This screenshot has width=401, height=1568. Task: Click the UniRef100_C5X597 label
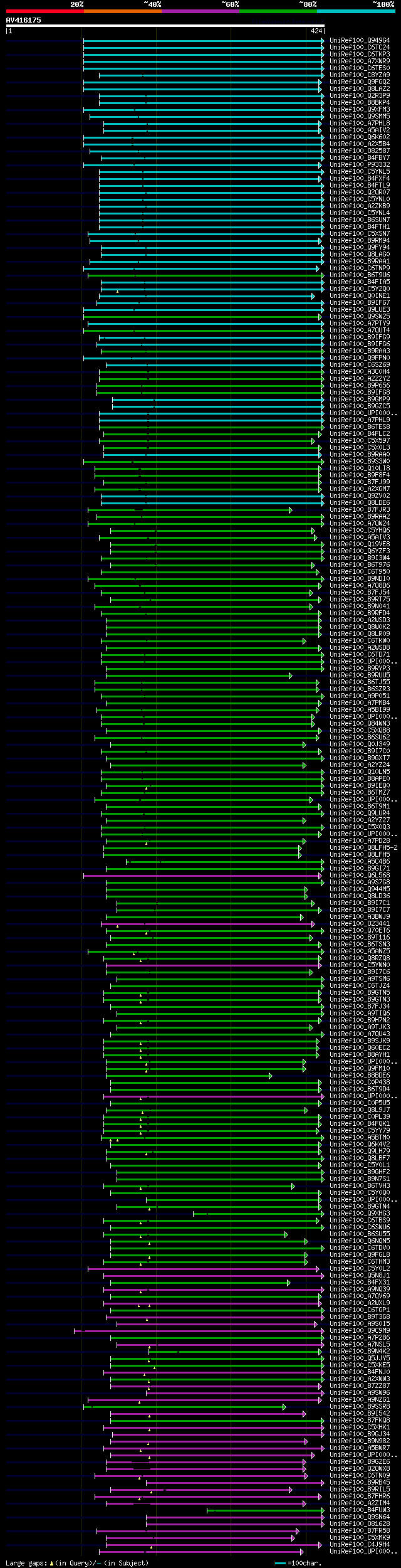pyautogui.click(x=360, y=440)
